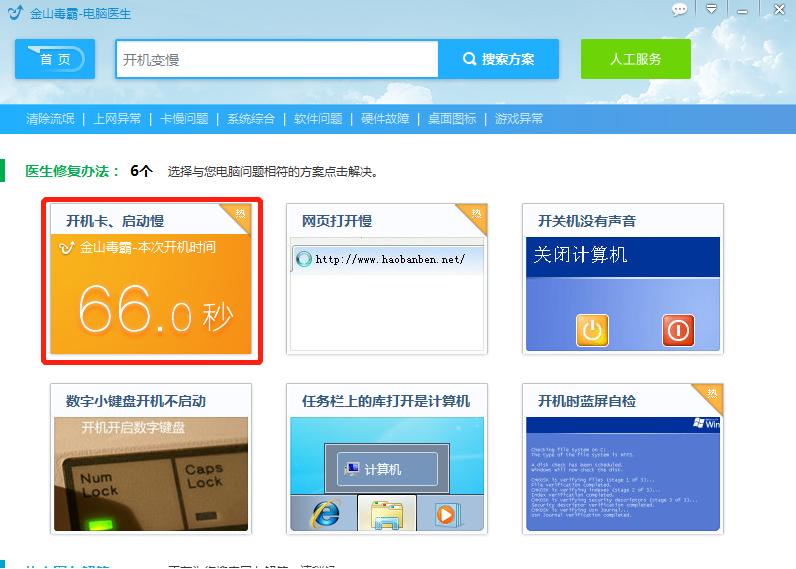796x569 pixels.
Task: Close the 电脑医生 window
Action: 779,9
